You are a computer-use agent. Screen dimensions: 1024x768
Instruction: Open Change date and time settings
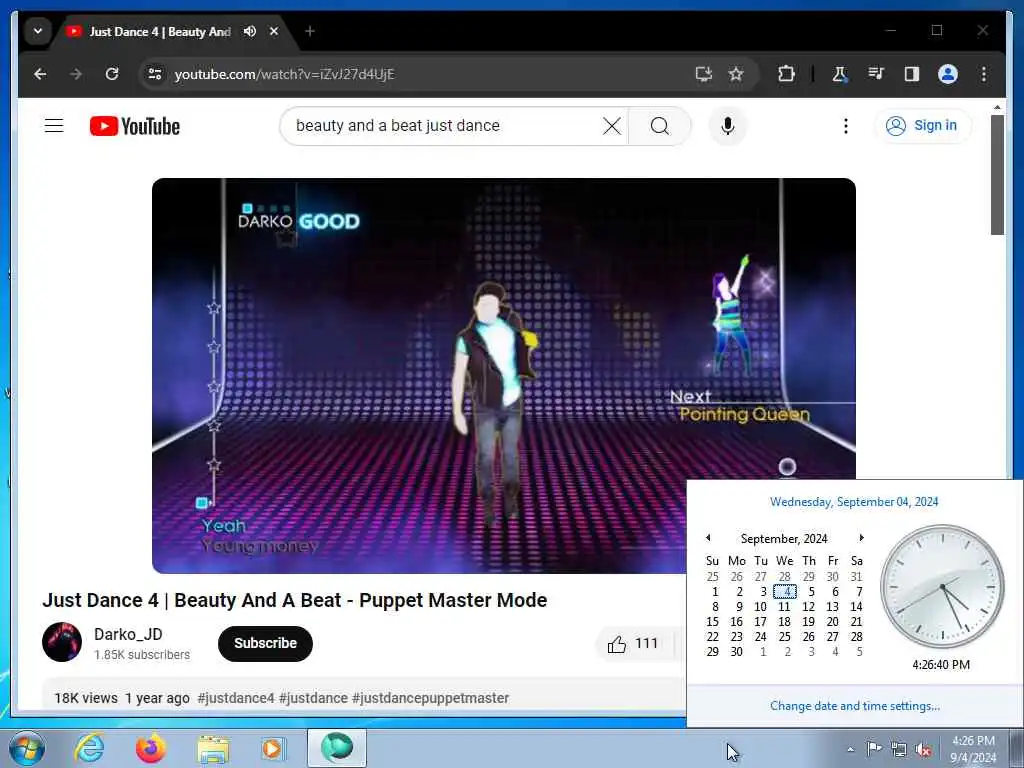(855, 706)
